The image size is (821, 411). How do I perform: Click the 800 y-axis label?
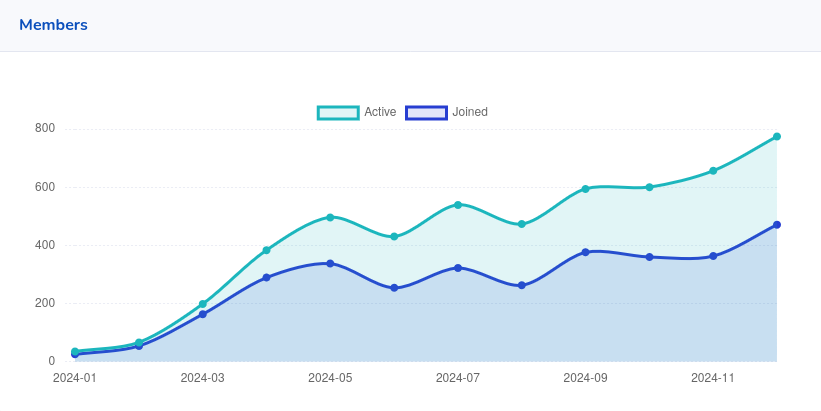coord(45,128)
